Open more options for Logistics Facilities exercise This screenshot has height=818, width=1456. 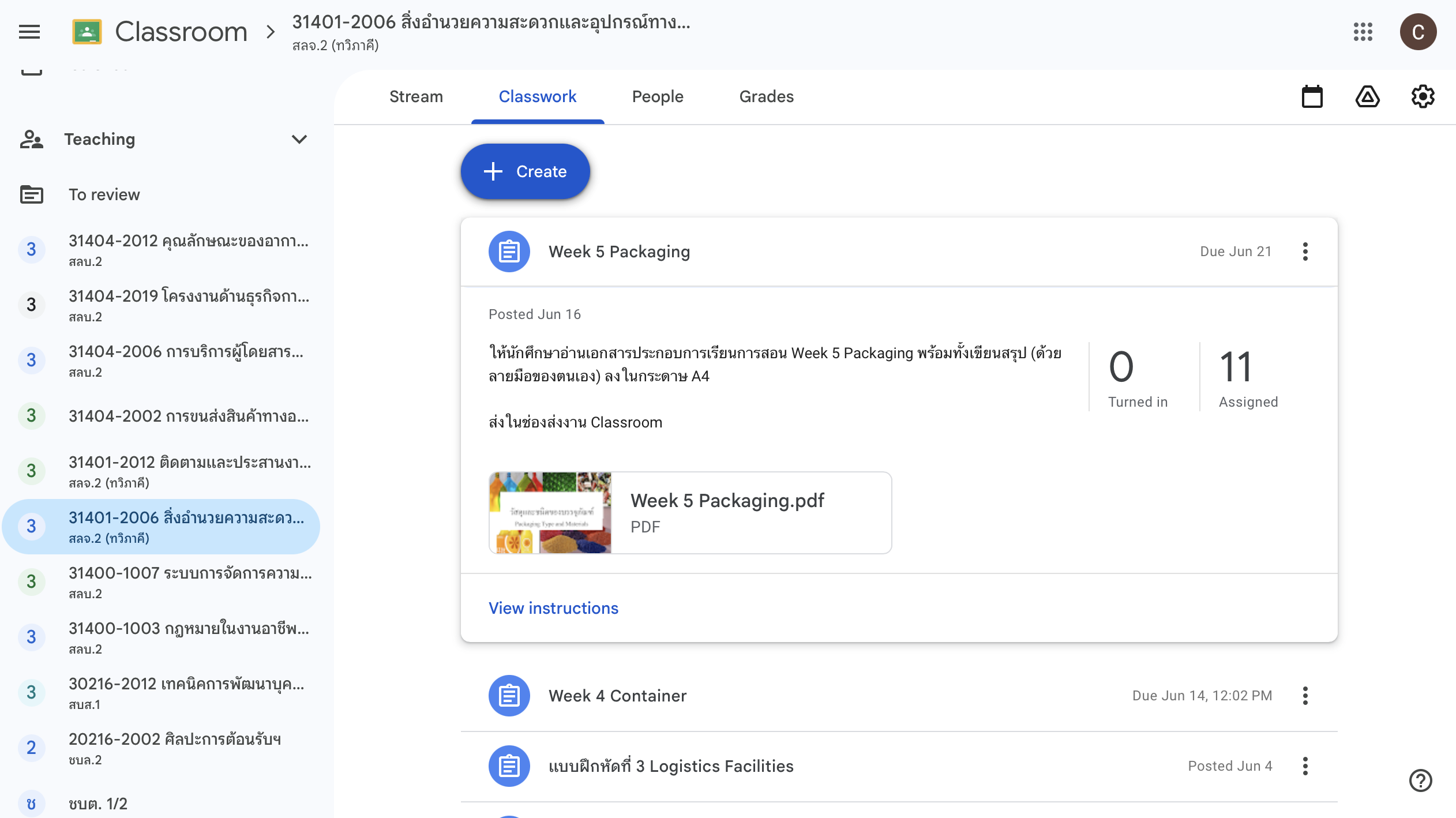[1305, 766]
